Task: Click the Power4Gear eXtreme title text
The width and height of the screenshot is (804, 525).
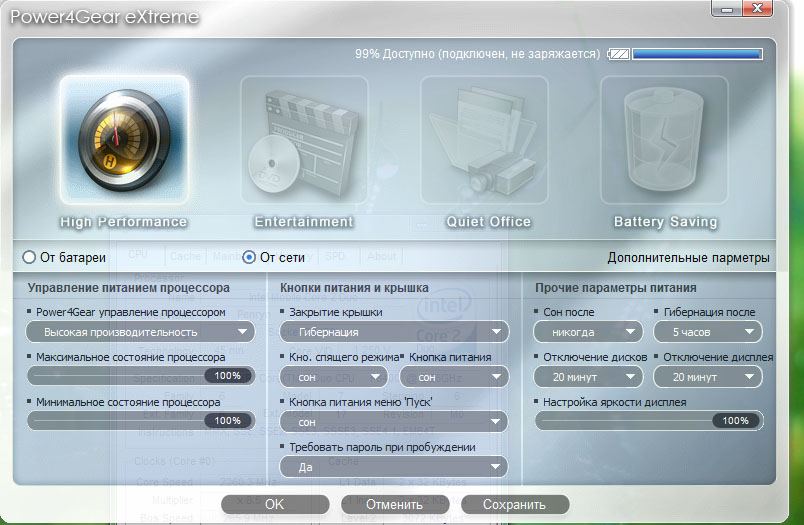Action: 105,17
